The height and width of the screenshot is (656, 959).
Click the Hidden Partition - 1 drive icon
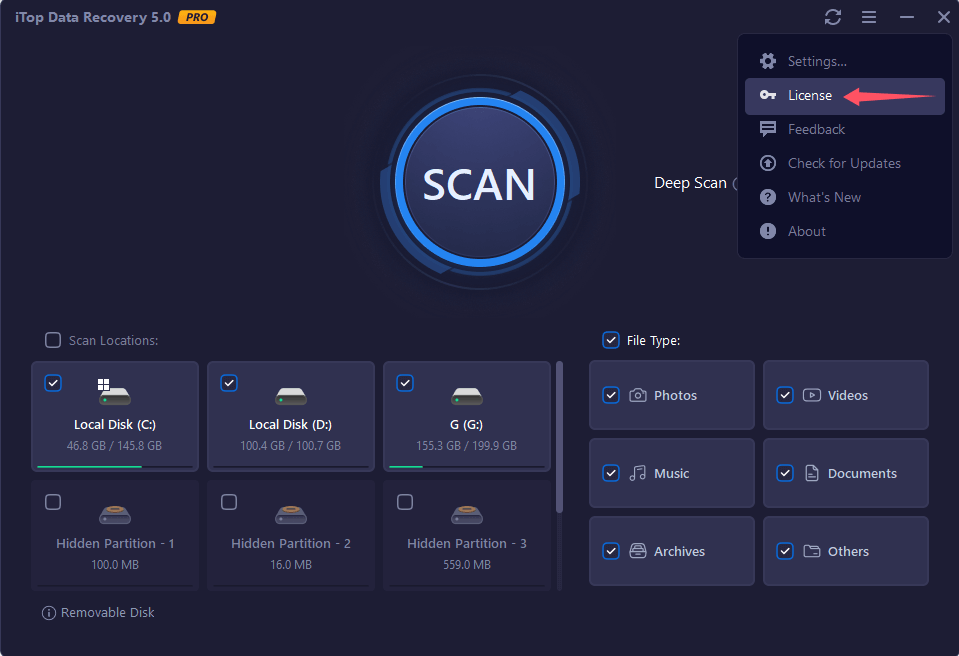114,514
